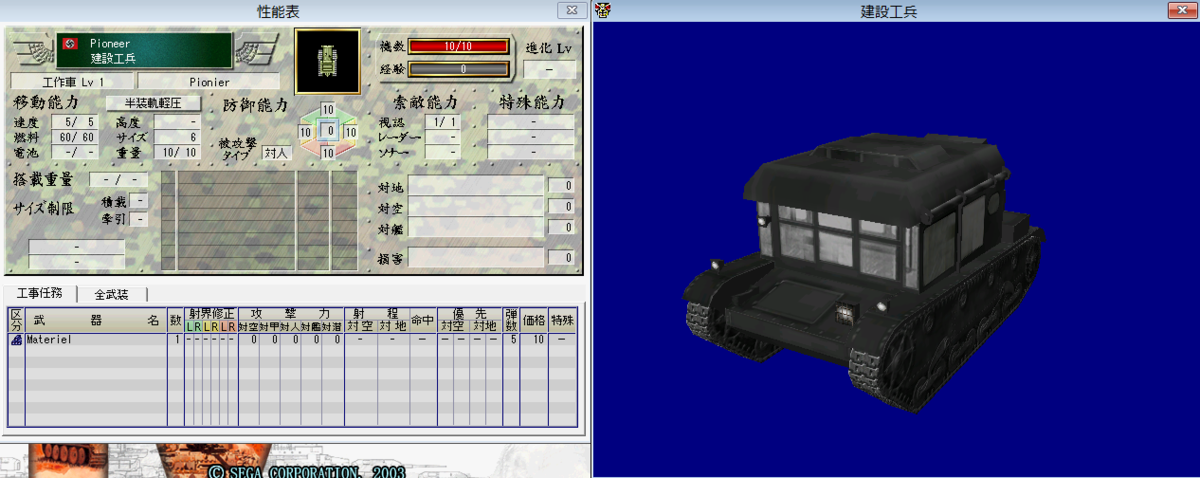Click the 射界修正 column header
The image size is (1200, 478).
click(211, 314)
